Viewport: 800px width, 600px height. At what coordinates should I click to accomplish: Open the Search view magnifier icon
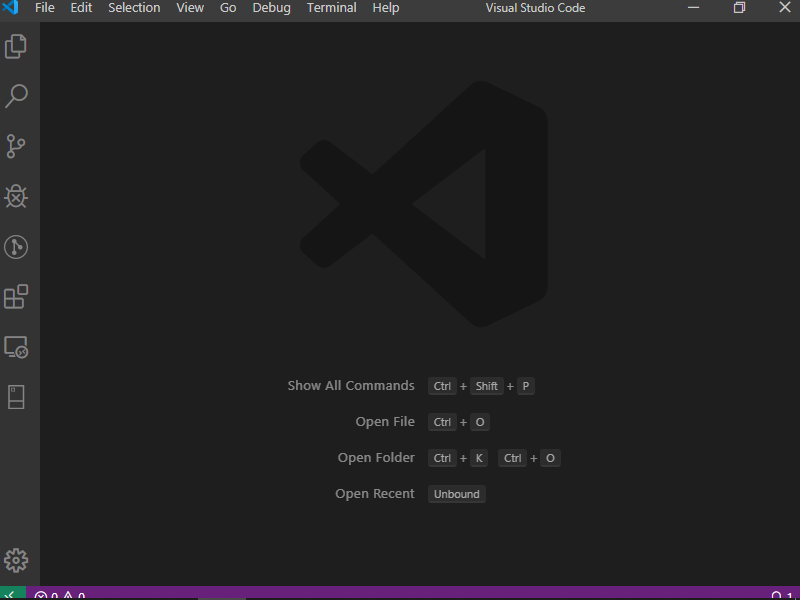point(16,96)
